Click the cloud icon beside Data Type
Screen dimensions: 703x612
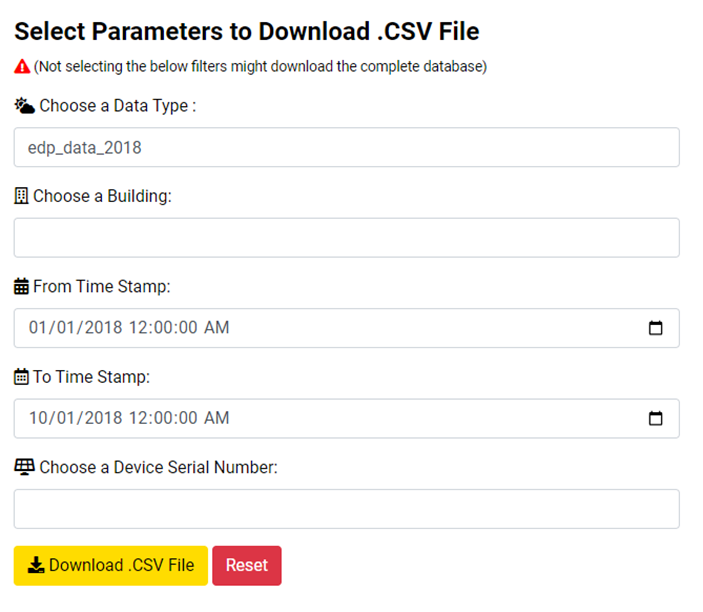click(x=24, y=105)
